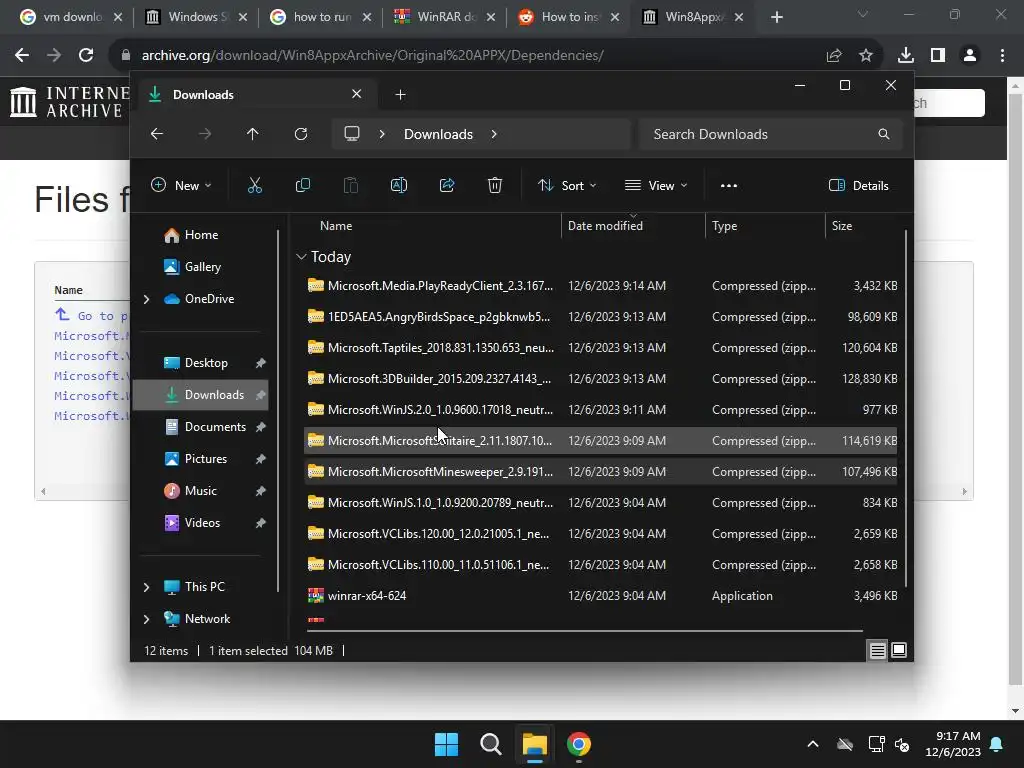Screen dimensions: 1024x768
Task: Open Chrome three-dot menu
Action: point(1002,56)
